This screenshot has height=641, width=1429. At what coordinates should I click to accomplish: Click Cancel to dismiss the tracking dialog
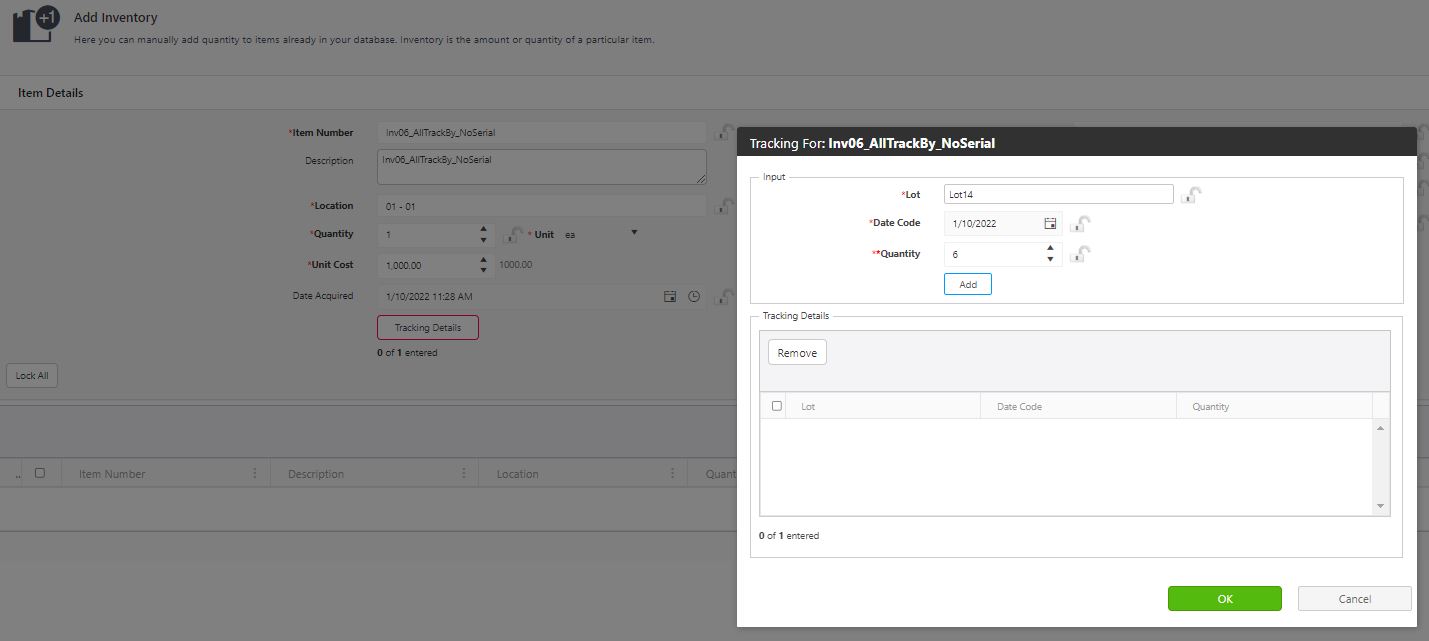point(1354,598)
